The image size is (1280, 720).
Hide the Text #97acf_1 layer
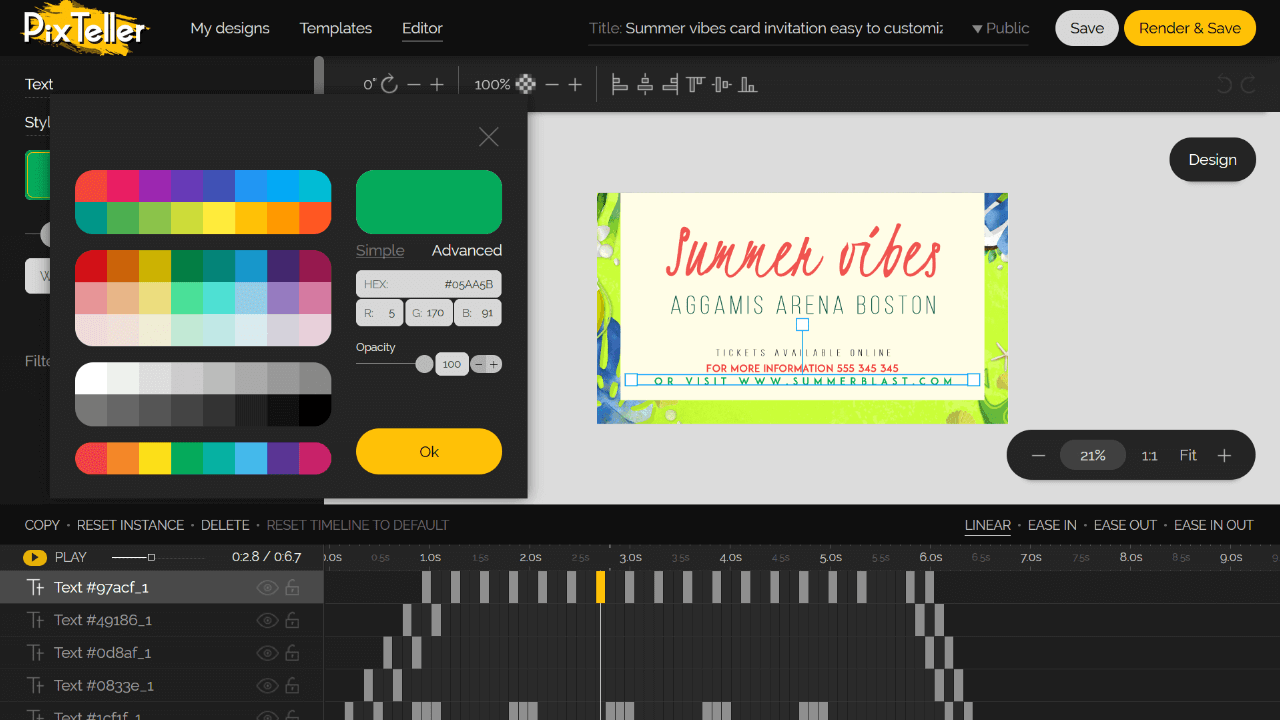click(267, 588)
